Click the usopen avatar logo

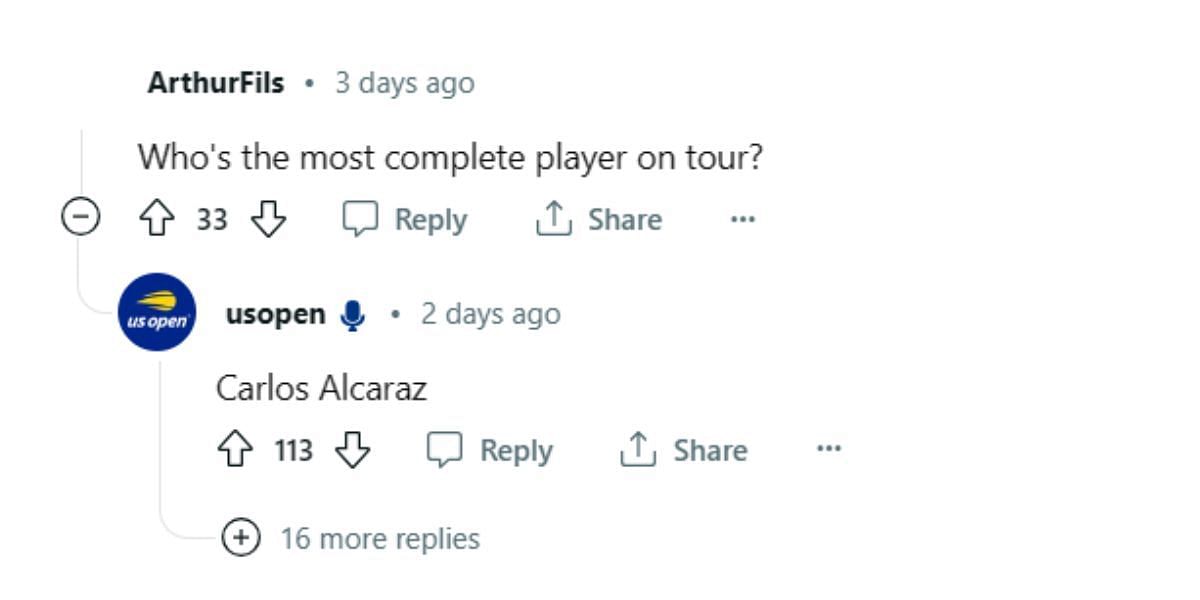click(157, 313)
